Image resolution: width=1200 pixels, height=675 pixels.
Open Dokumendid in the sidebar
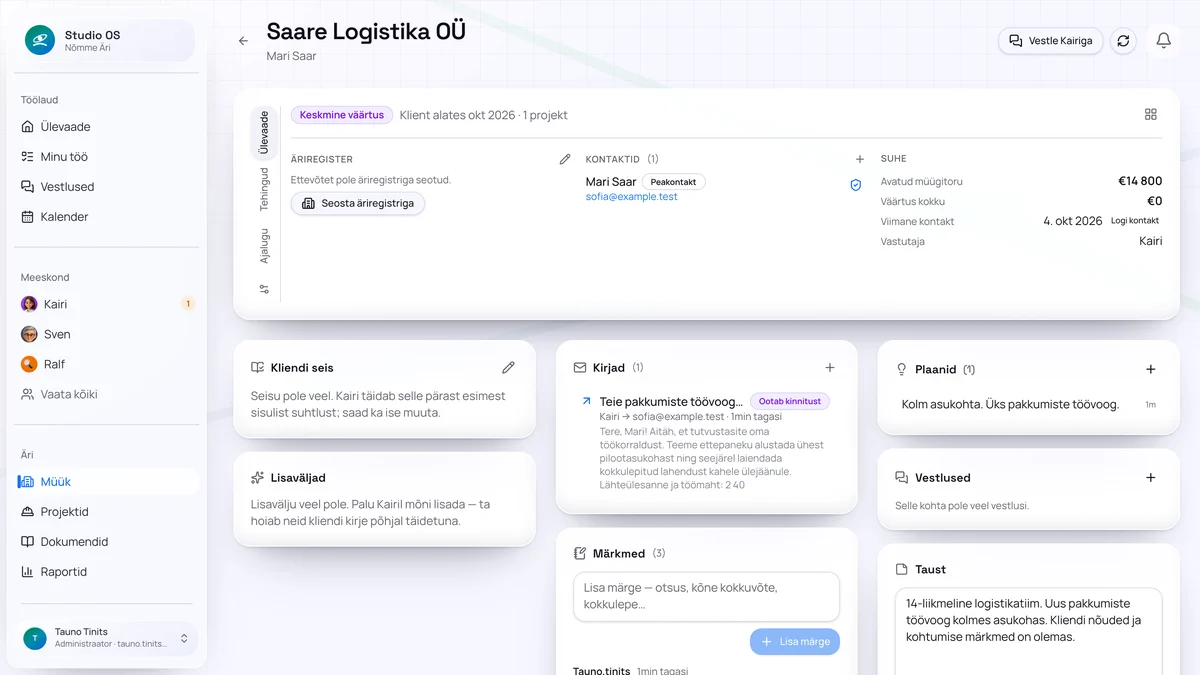pyautogui.click(x=108, y=542)
